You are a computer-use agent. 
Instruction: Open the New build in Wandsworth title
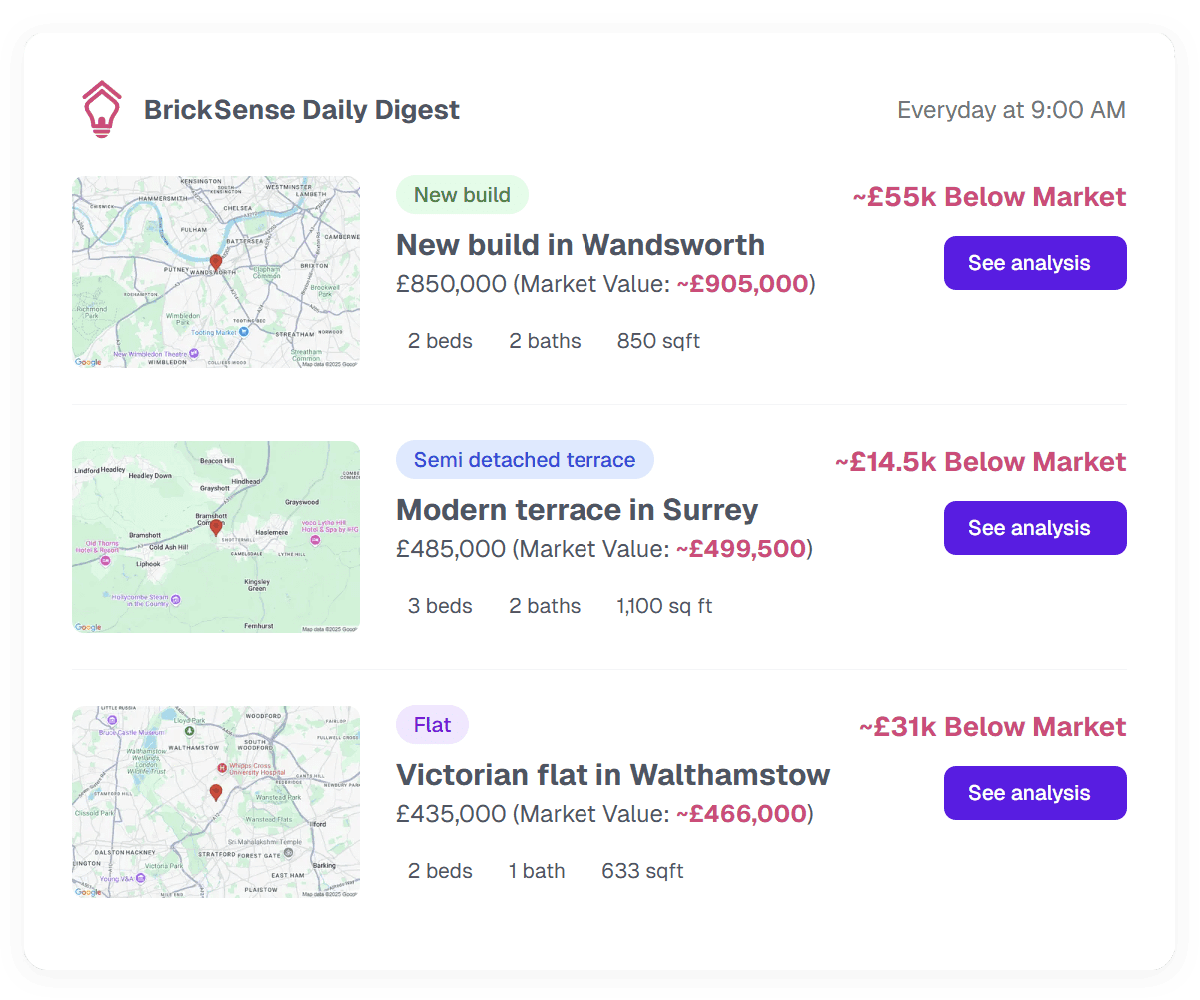pos(581,245)
